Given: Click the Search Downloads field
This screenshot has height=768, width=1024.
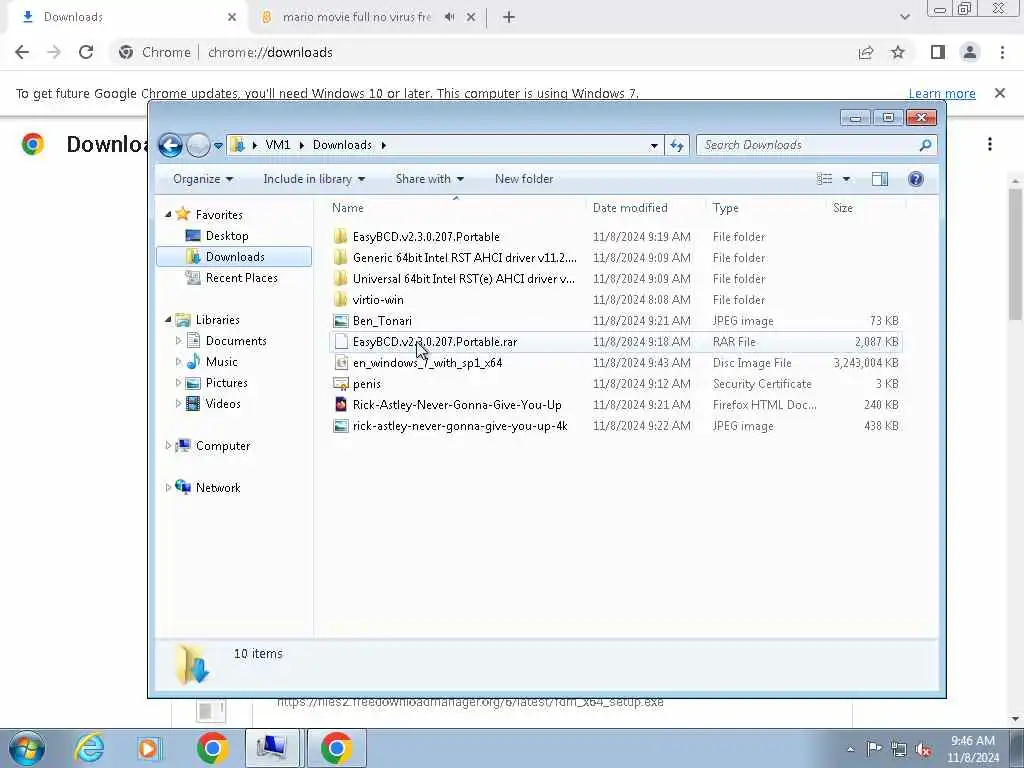Looking at the screenshot, I should pyautogui.click(x=816, y=145).
